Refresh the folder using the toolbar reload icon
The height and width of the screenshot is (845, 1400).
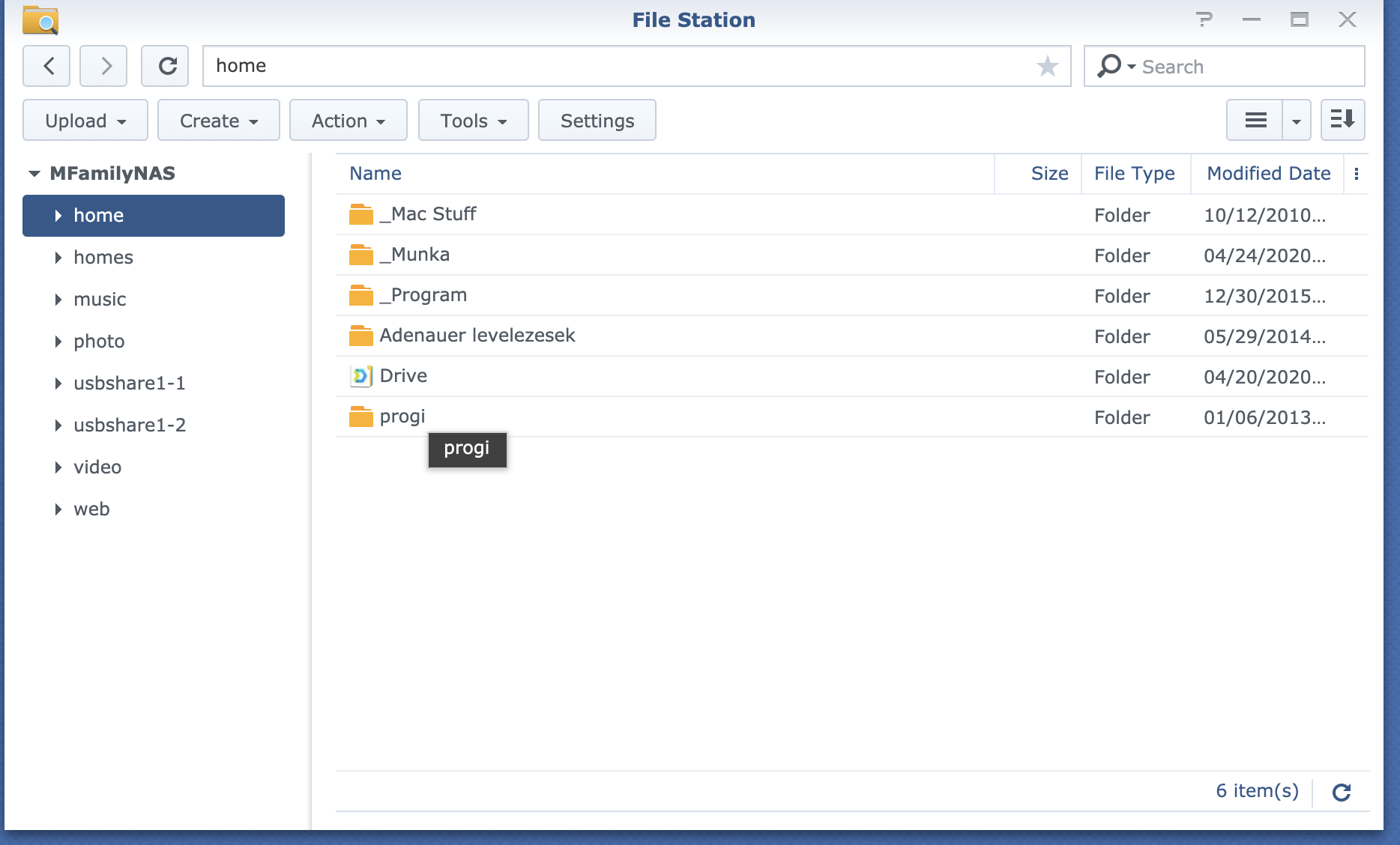165,66
